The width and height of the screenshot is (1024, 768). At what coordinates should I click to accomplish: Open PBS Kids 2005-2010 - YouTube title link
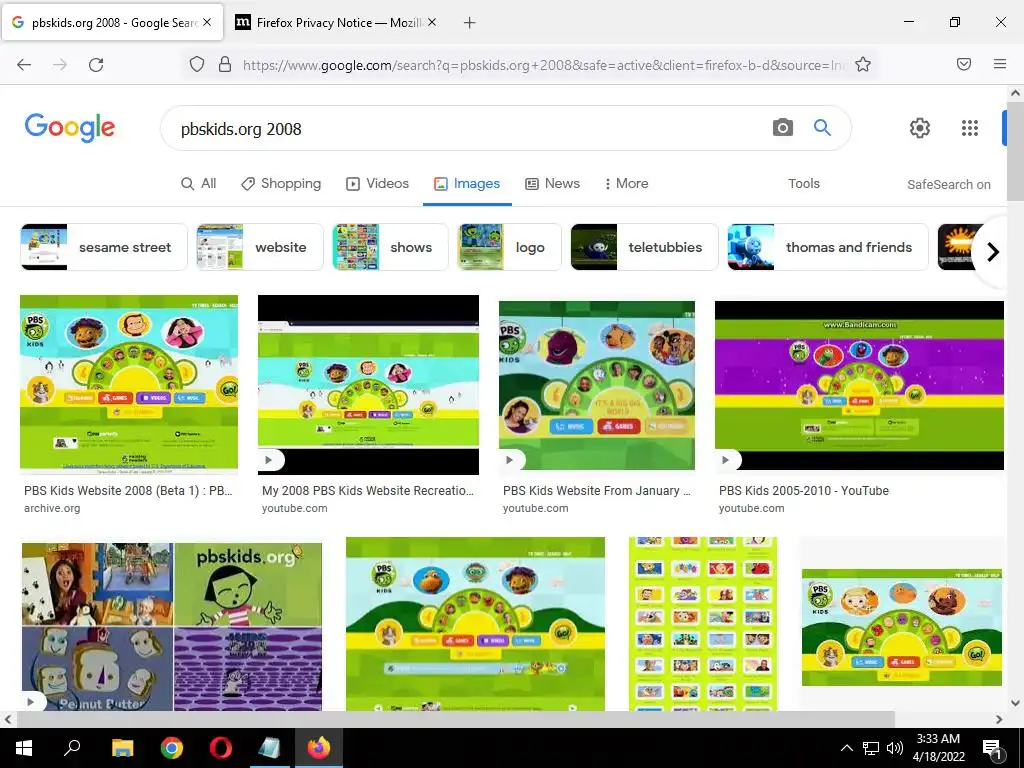coord(804,490)
